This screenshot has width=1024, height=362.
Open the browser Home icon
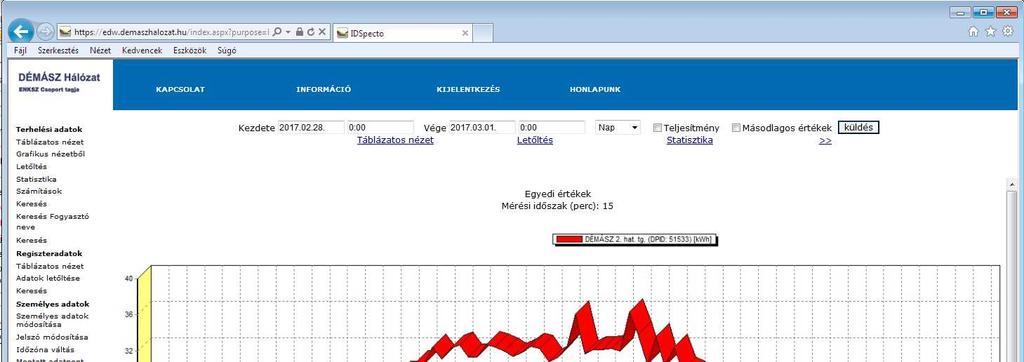[973, 31]
